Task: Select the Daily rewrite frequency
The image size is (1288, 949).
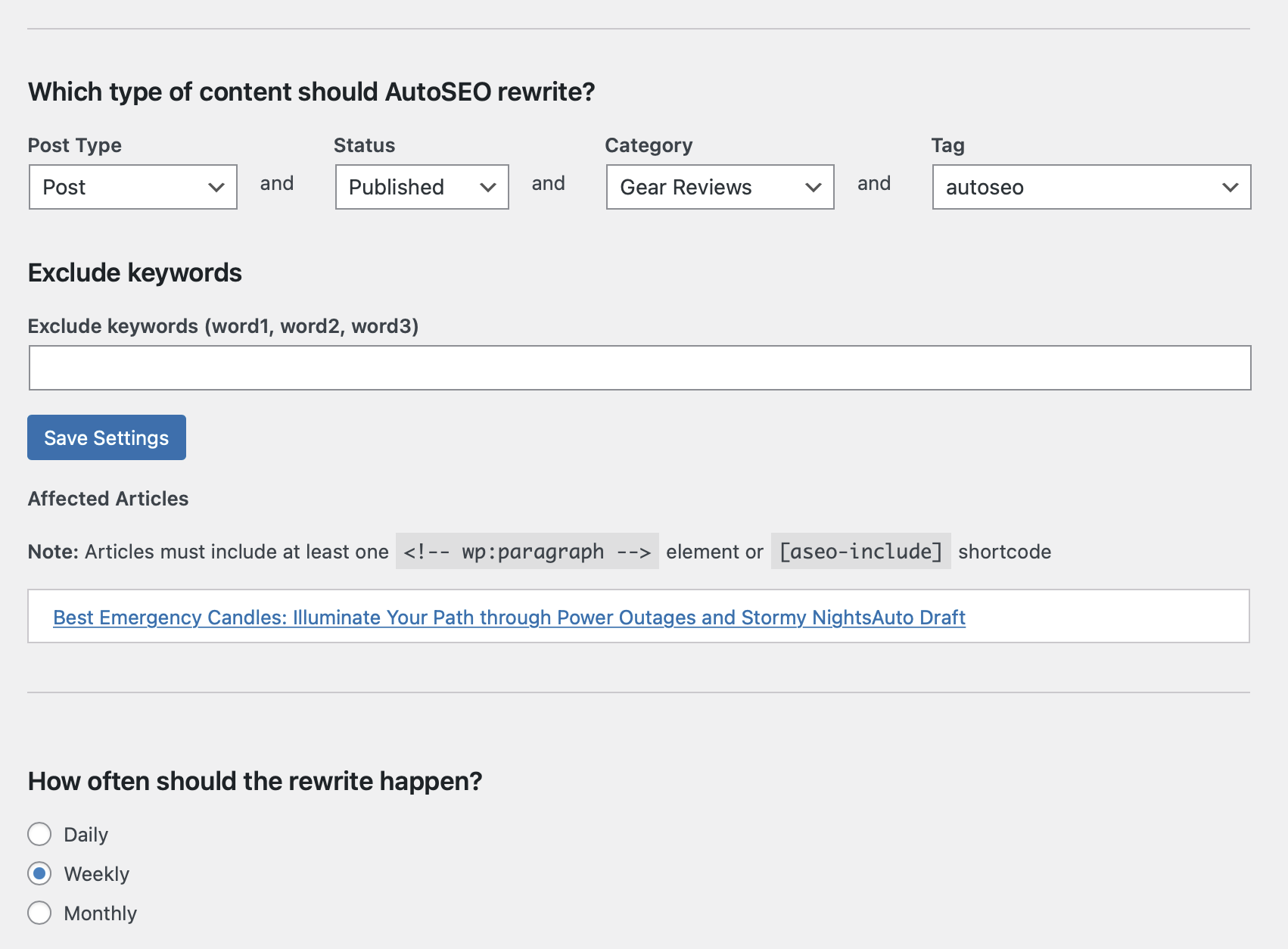Action: point(39,834)
